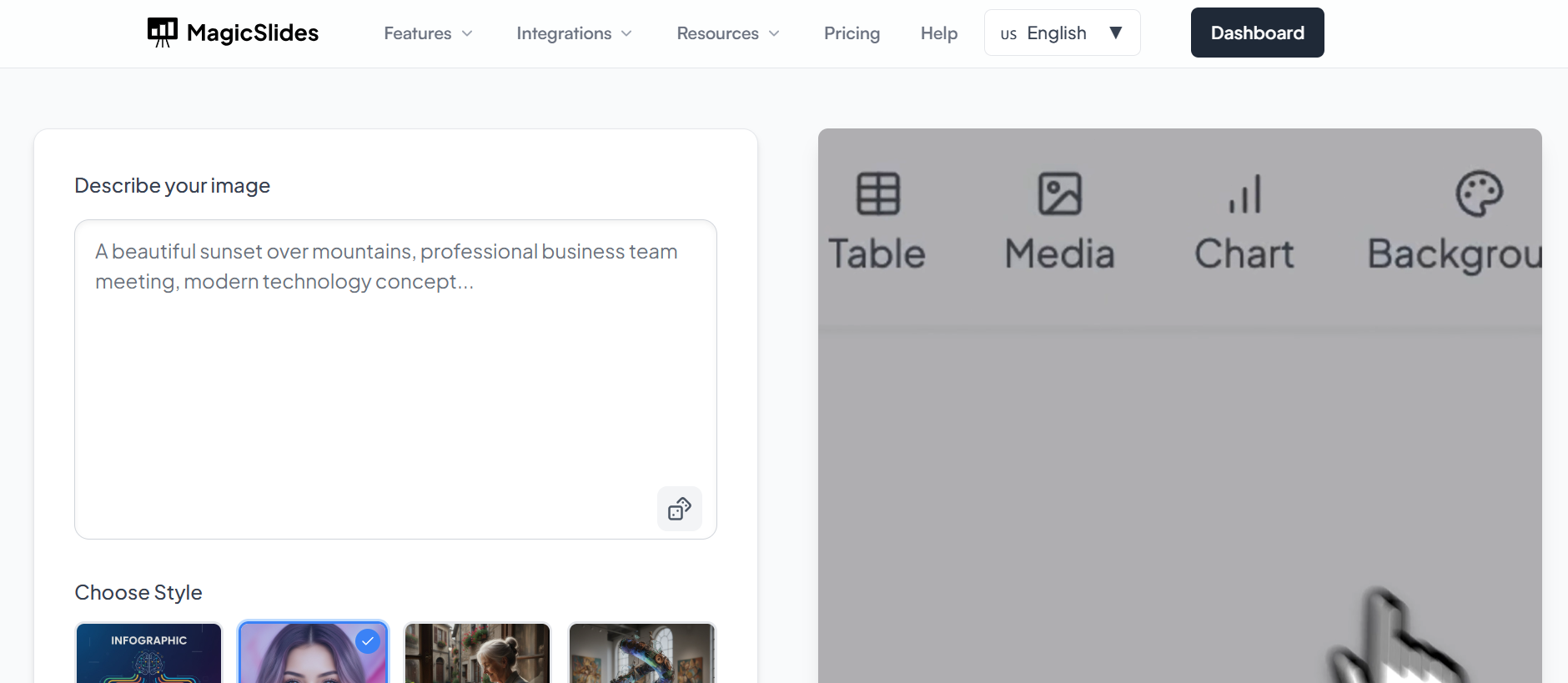This screenshot has height=683, width=1568.
Task: Open the English language selector
Action: 1062,33
